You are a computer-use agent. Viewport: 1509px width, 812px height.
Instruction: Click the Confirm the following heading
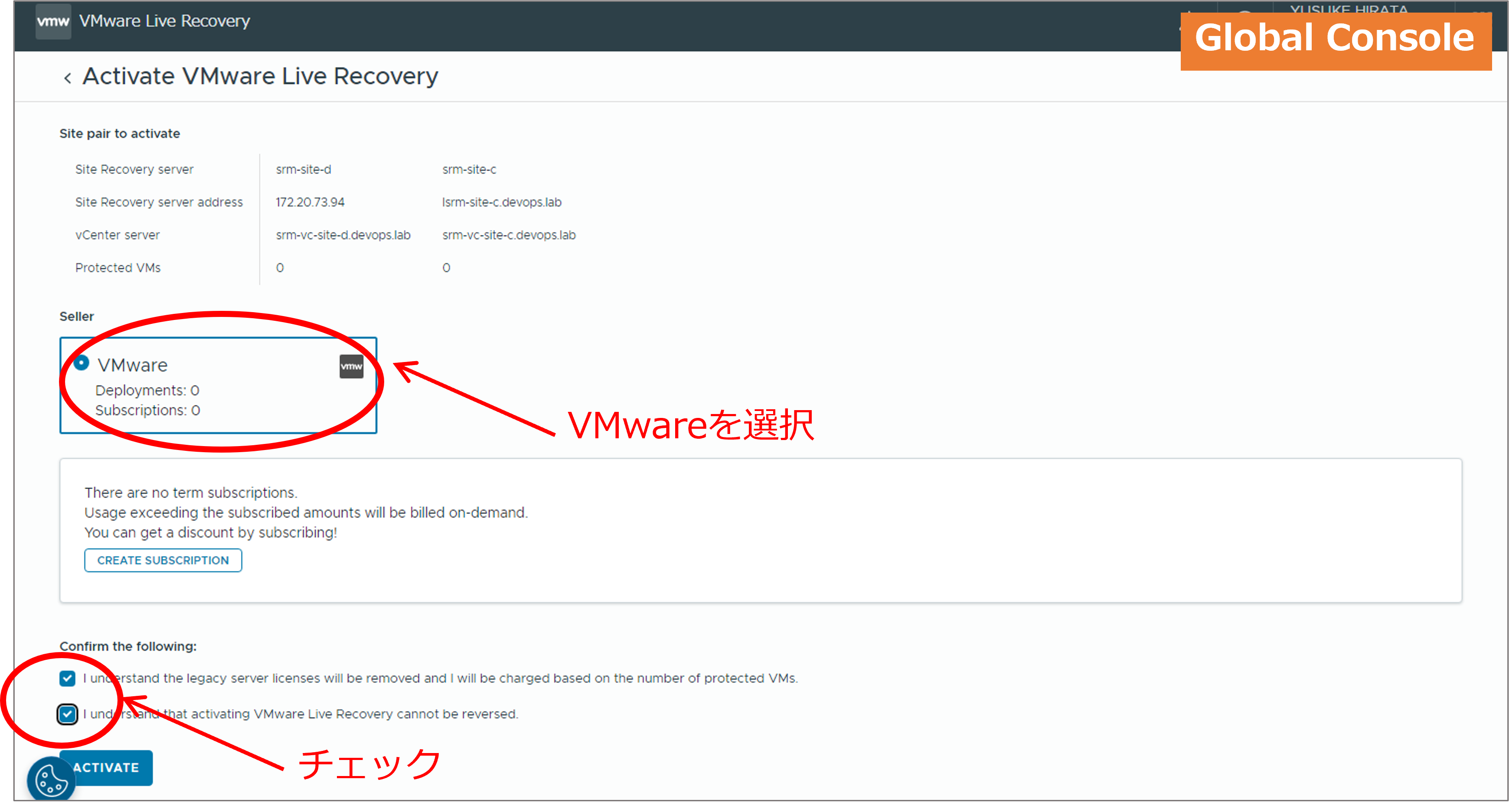[x=128, y=646]
